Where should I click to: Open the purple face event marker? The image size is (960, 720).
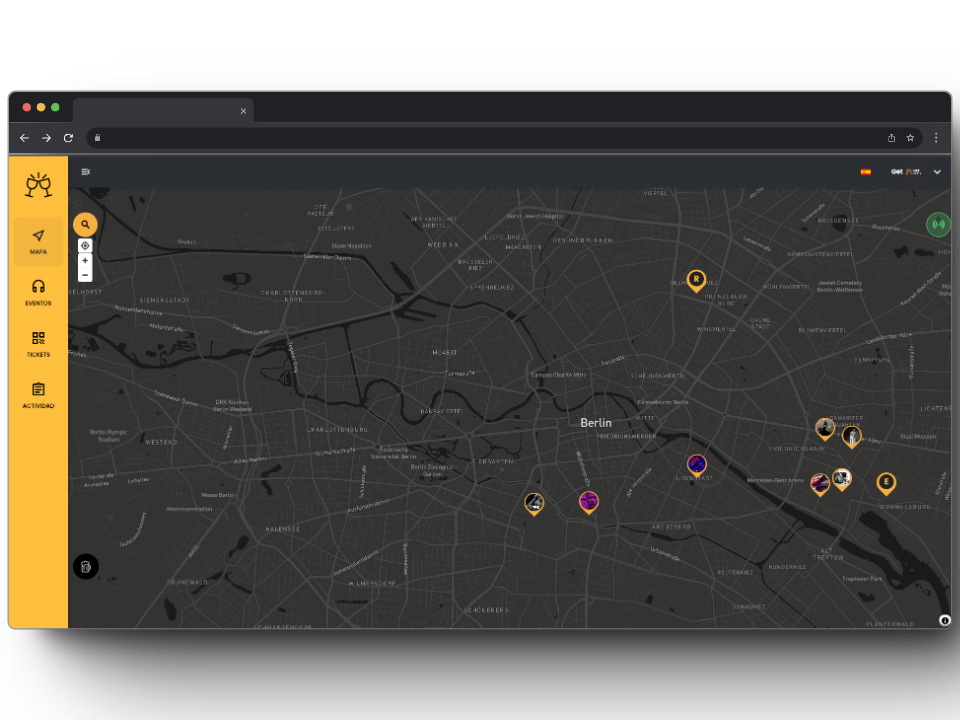point(589,502)
